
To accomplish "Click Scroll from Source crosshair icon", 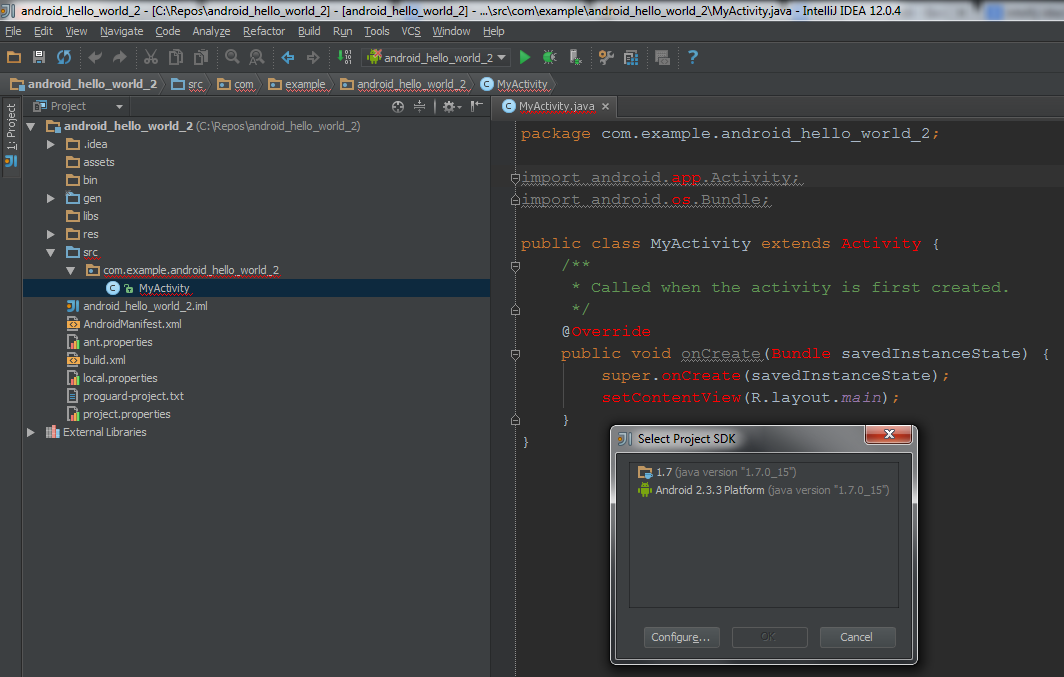I will pos(398,107).
